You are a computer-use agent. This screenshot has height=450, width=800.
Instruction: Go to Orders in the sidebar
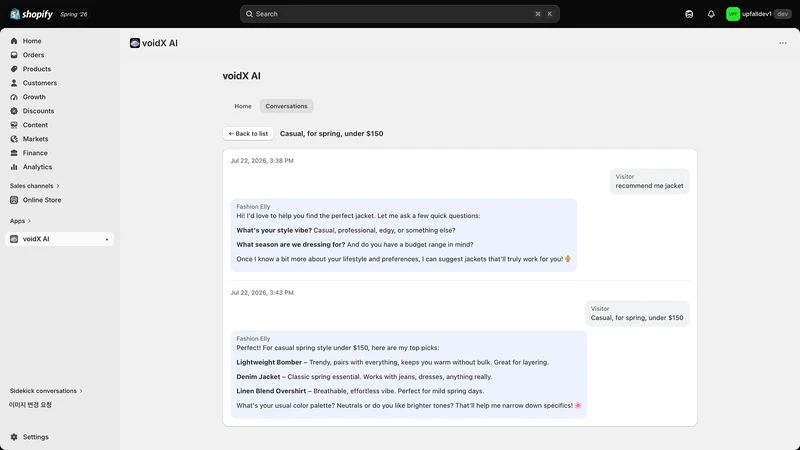point(33,55)
